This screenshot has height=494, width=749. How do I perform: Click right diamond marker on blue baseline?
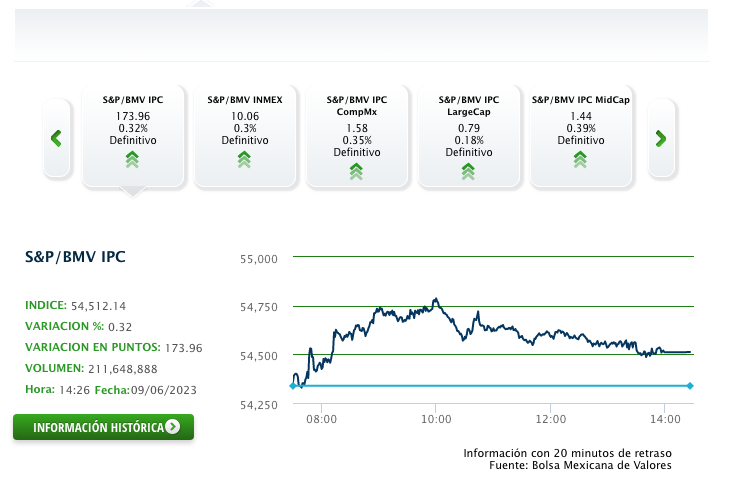click(x=690, y=385)
